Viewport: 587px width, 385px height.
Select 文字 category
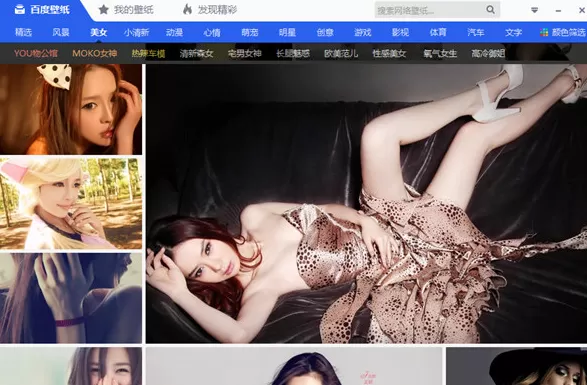(x=514, y=33)
